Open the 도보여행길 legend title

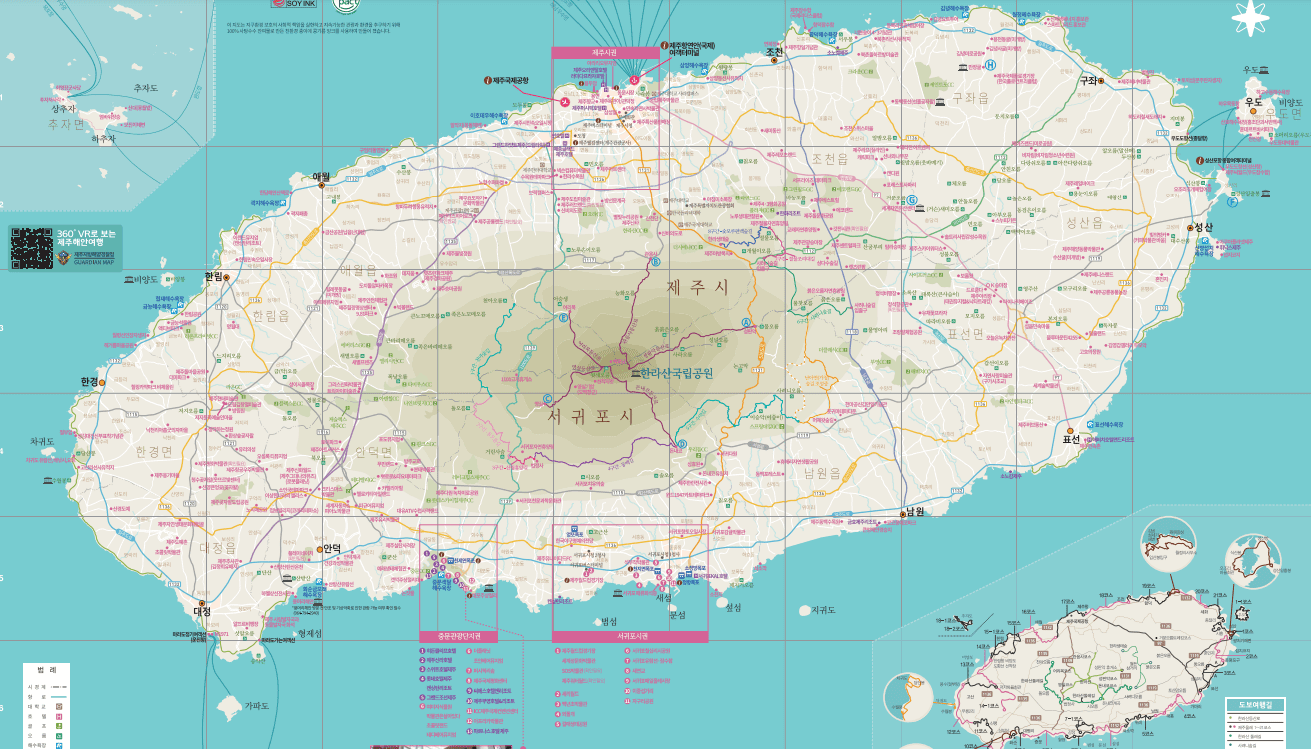(1254, 705)
